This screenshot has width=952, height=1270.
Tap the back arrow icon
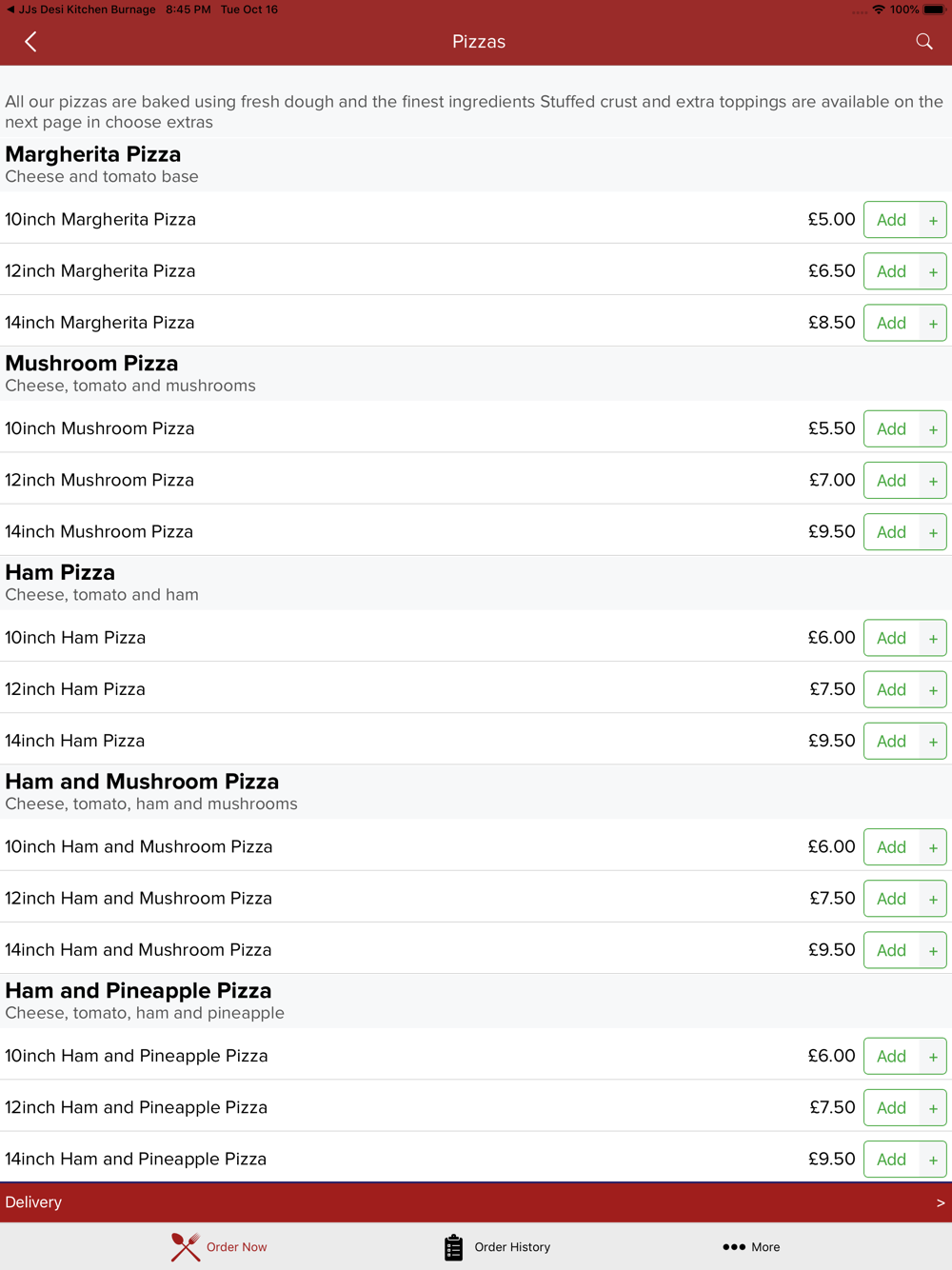click(30, 42)
